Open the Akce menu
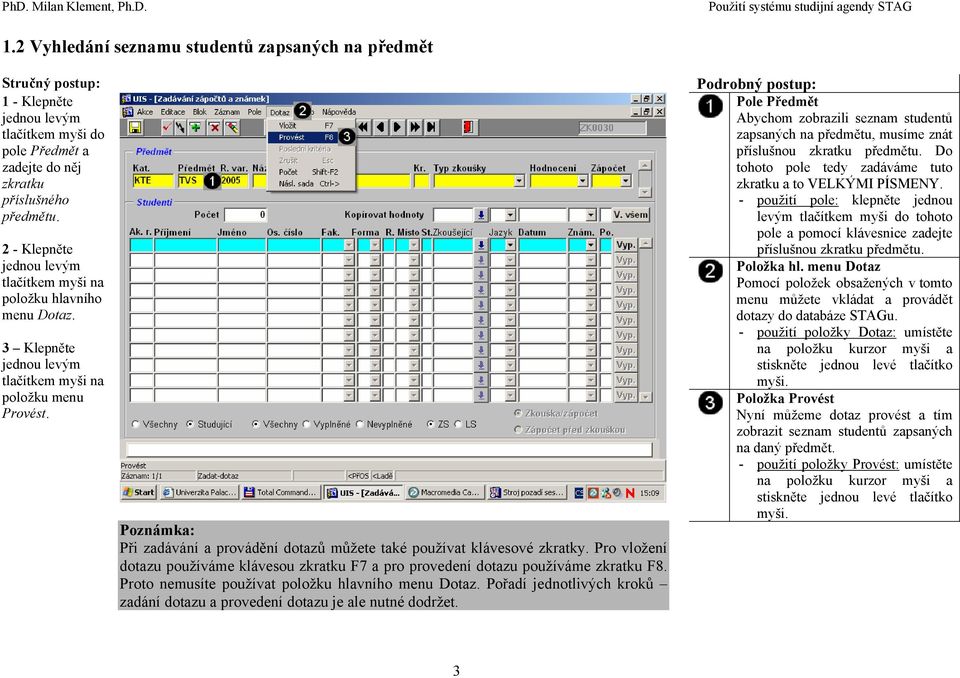 coord(145,112)
